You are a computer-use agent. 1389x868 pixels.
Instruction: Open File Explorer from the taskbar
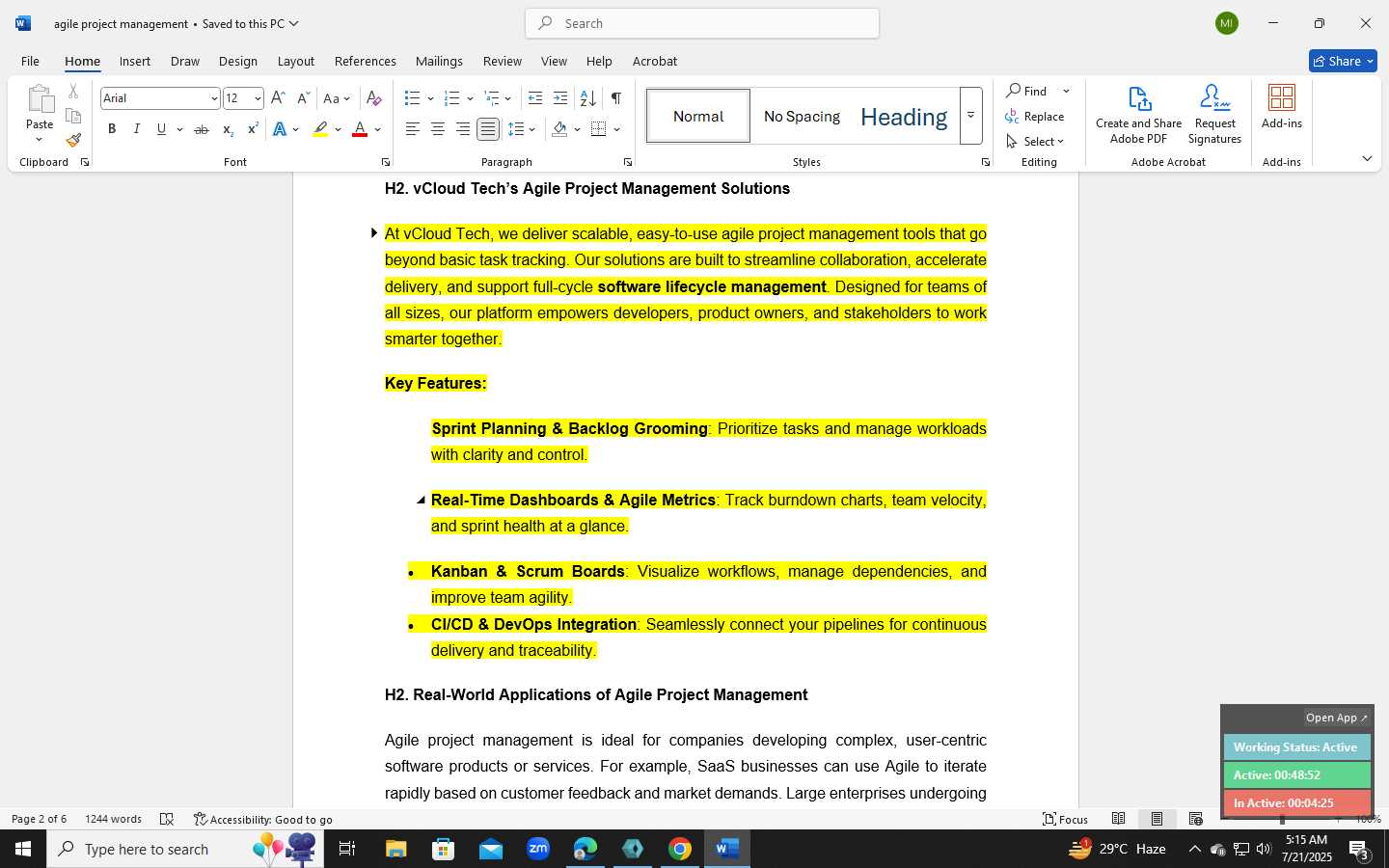pyautogui.click(x=396, y=849)
